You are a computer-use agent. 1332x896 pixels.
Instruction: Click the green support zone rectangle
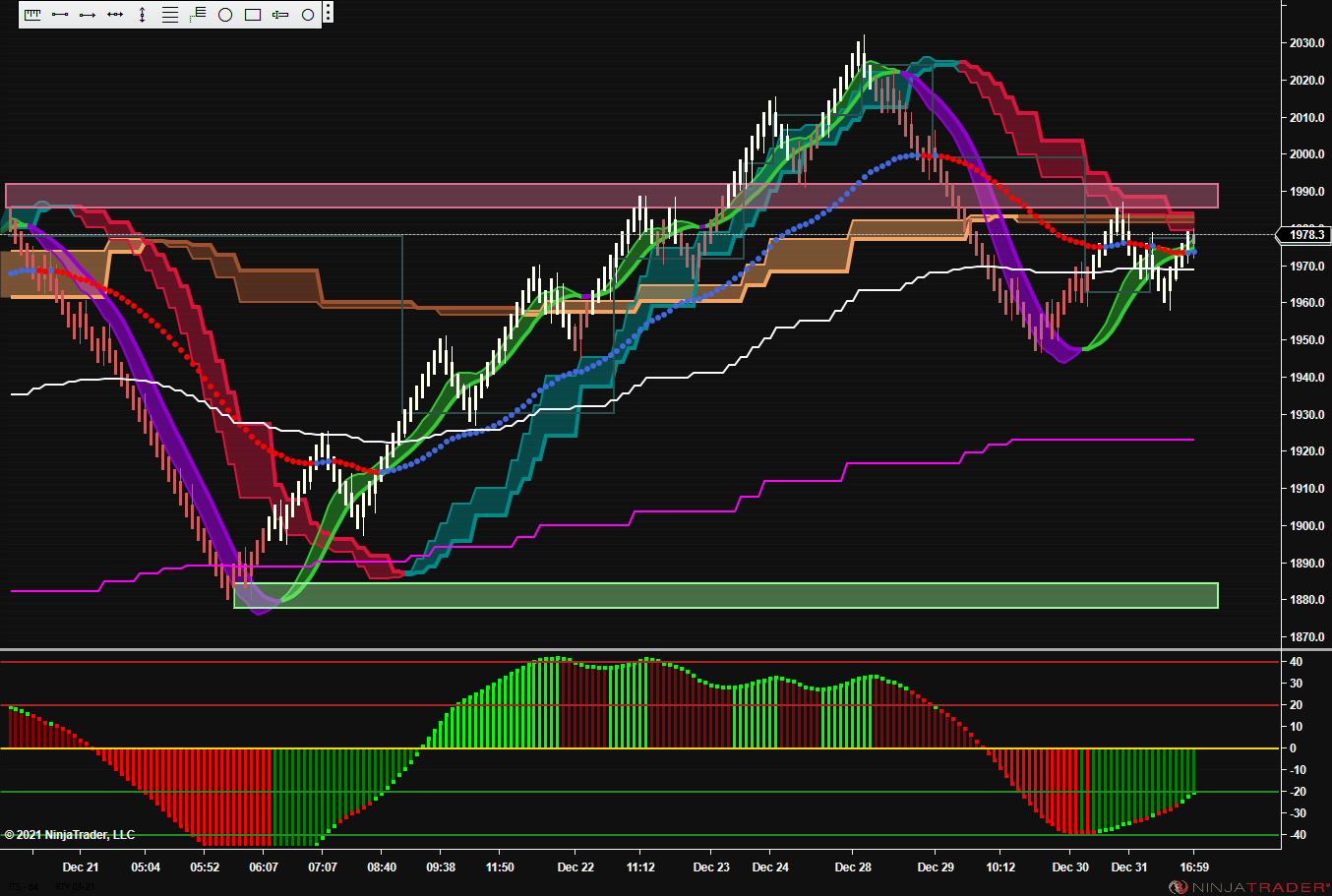tap(726, 595)
